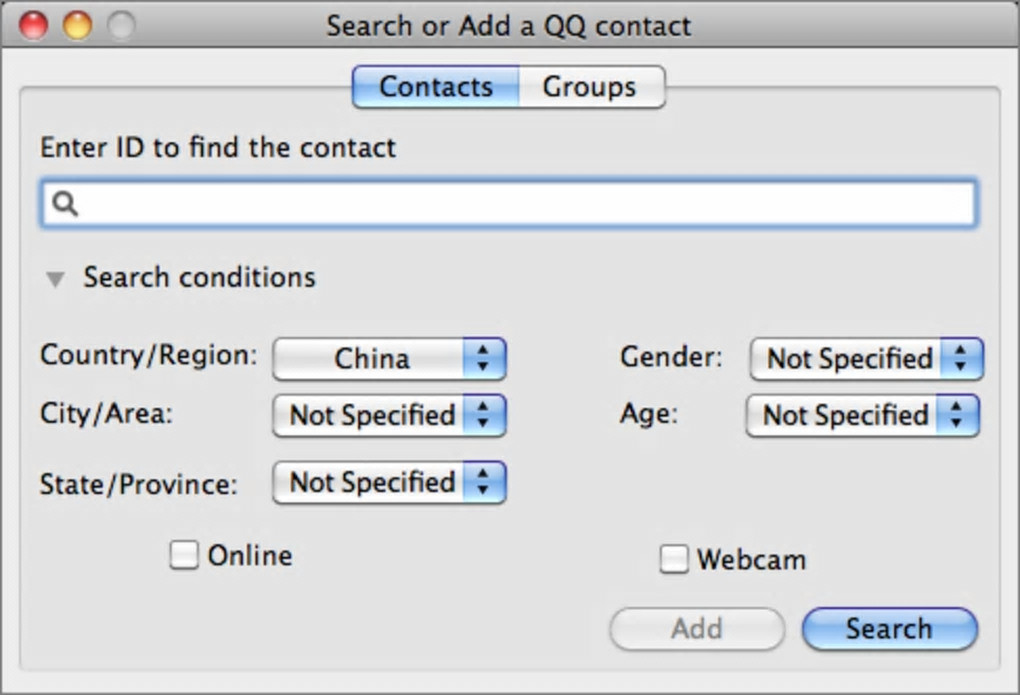Click the Add button
The width and height of the screenshot is (1020, 695).
[x=697, y=629]
